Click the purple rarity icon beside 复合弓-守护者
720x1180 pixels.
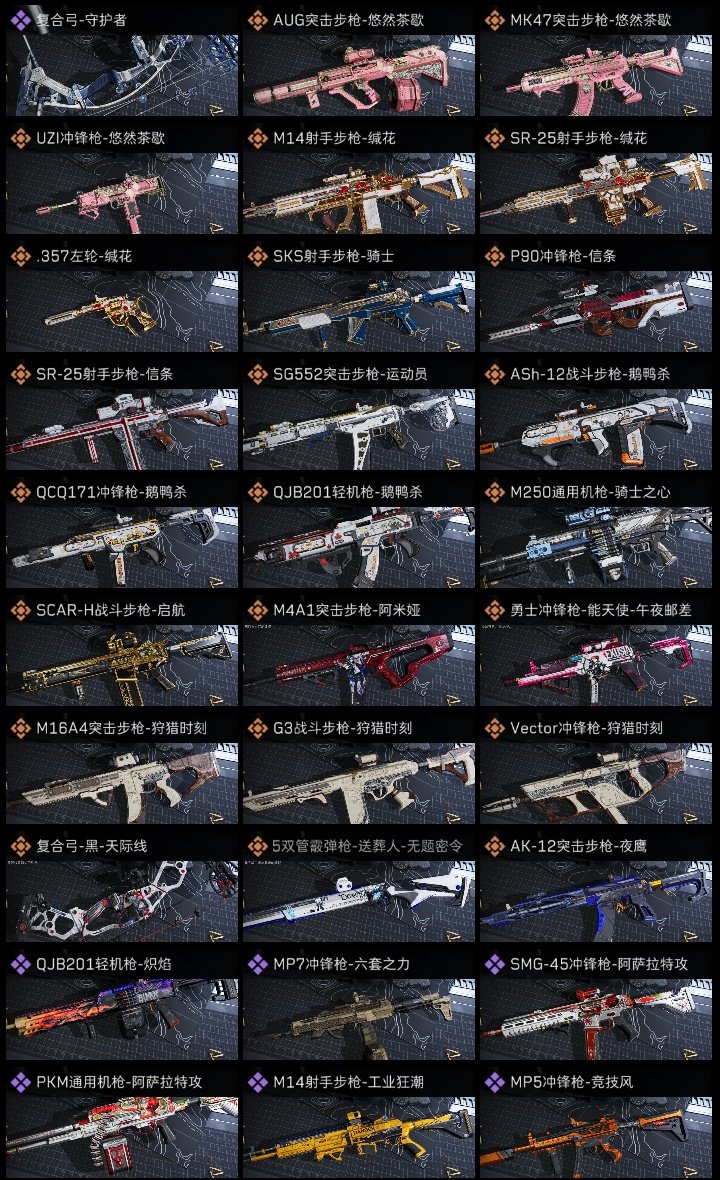pos(20,20)
